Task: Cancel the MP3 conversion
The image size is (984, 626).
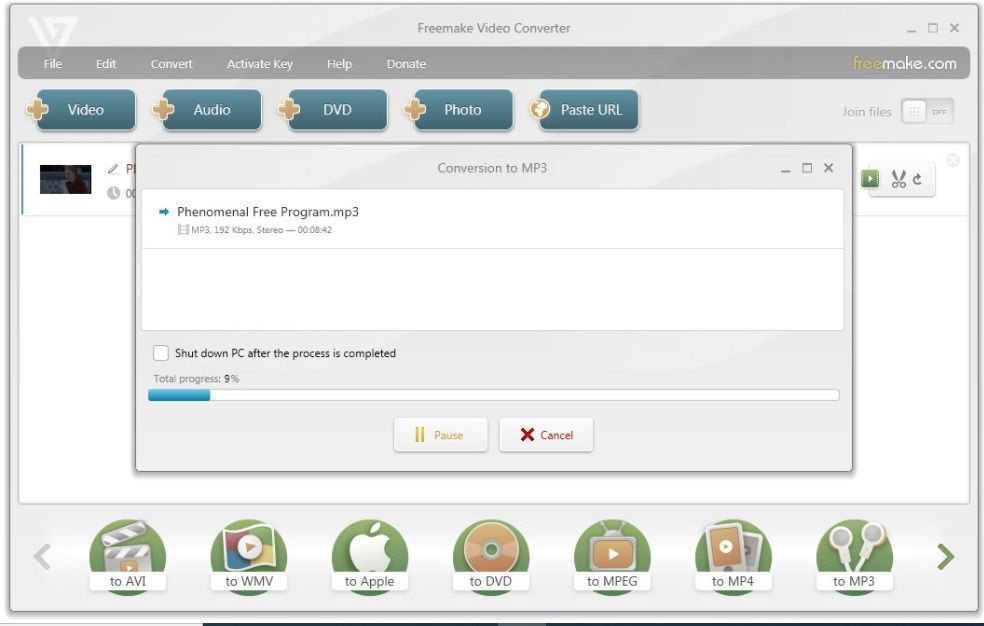Action: [x=546, y=435]
